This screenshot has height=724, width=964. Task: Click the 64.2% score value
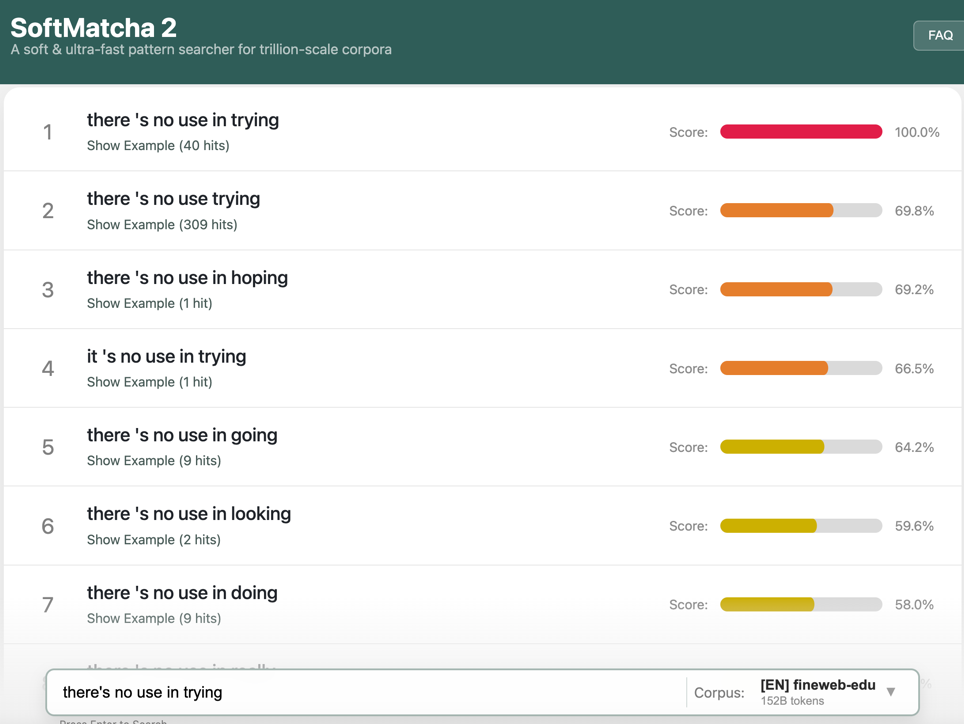click(x=914, y=447)
